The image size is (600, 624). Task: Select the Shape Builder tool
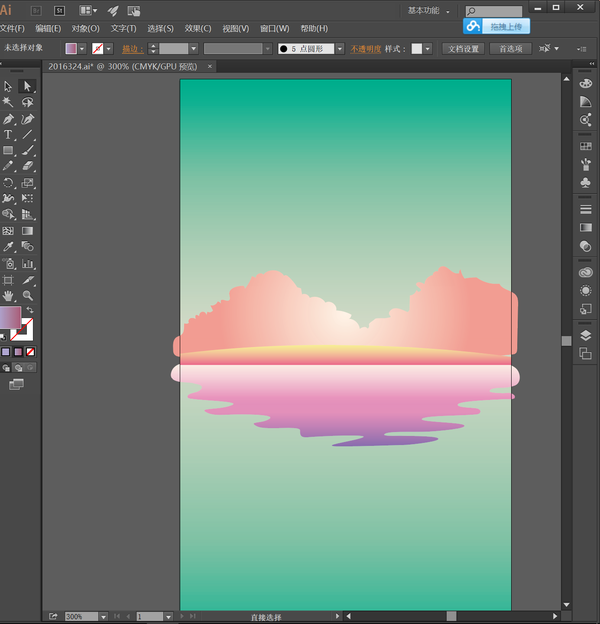(8, 214)
